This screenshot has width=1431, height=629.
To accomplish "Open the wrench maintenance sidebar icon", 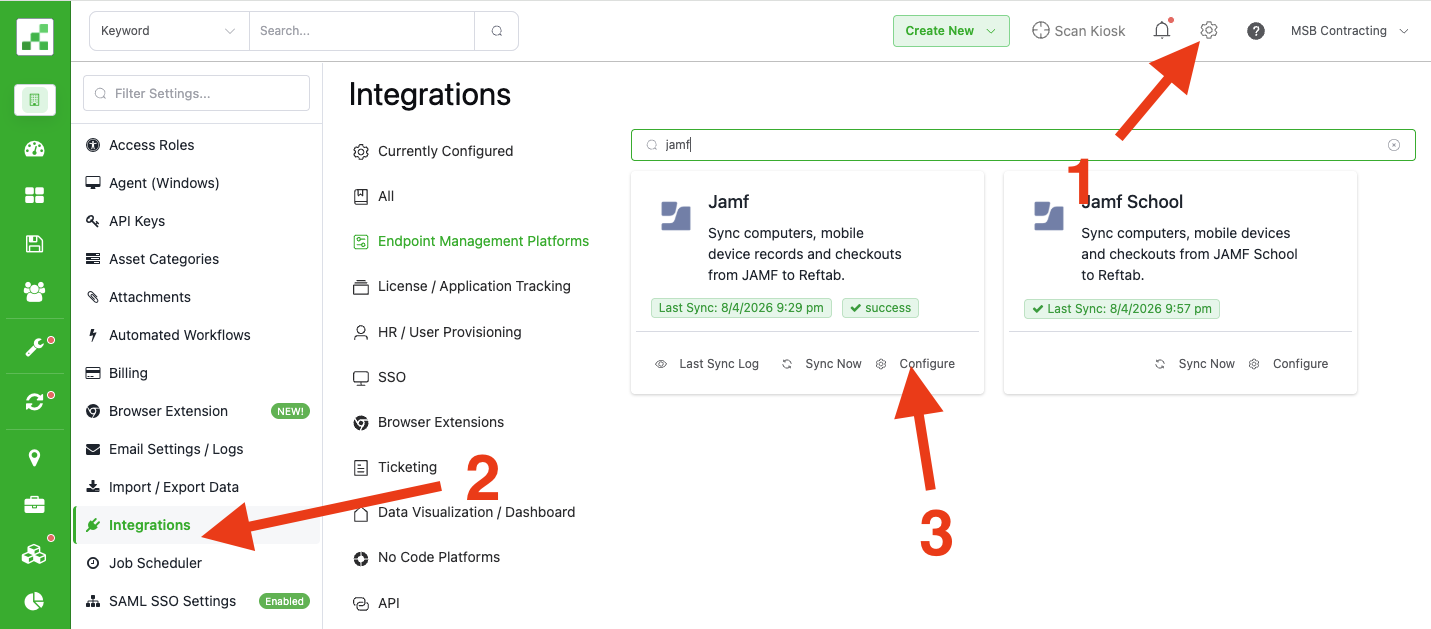I will point(35,347).
